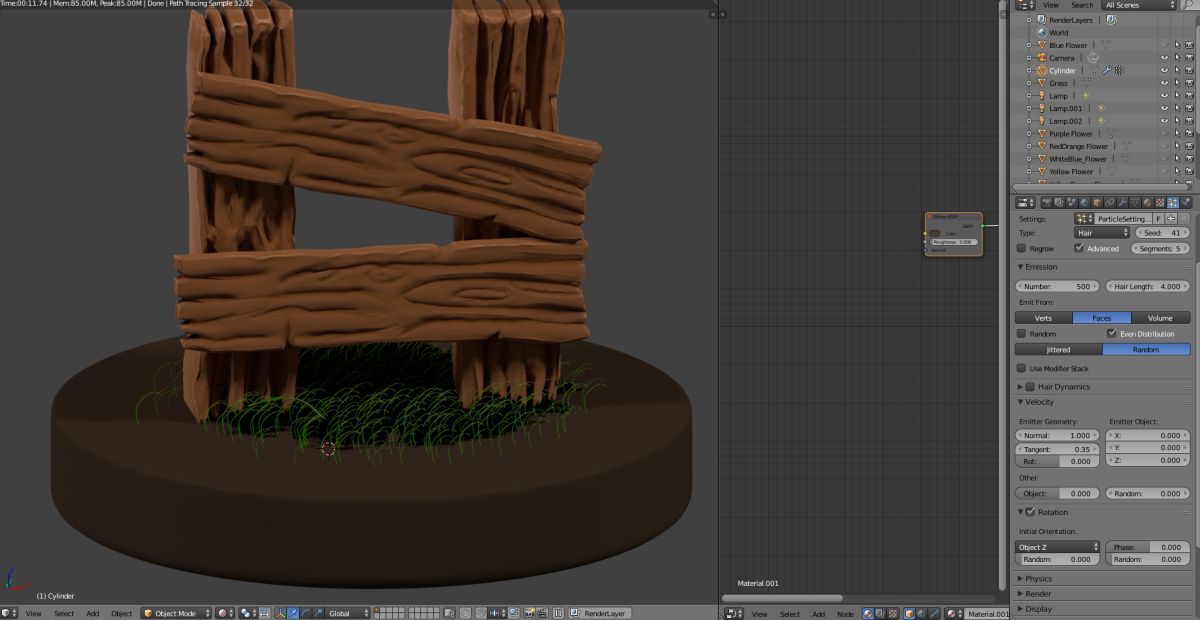1200x620 pixels.
Task: Select the texture nodes checker icon in node header
Action: coord(892,613)
